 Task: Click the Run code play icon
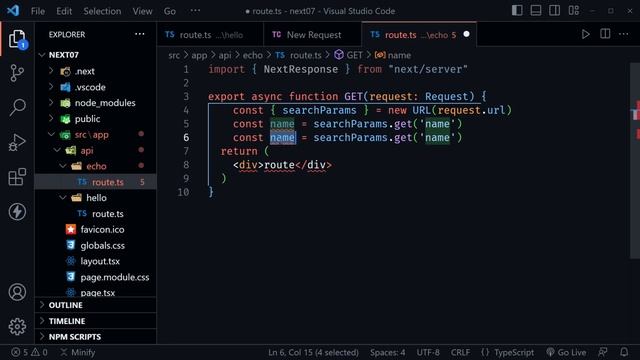585,34
